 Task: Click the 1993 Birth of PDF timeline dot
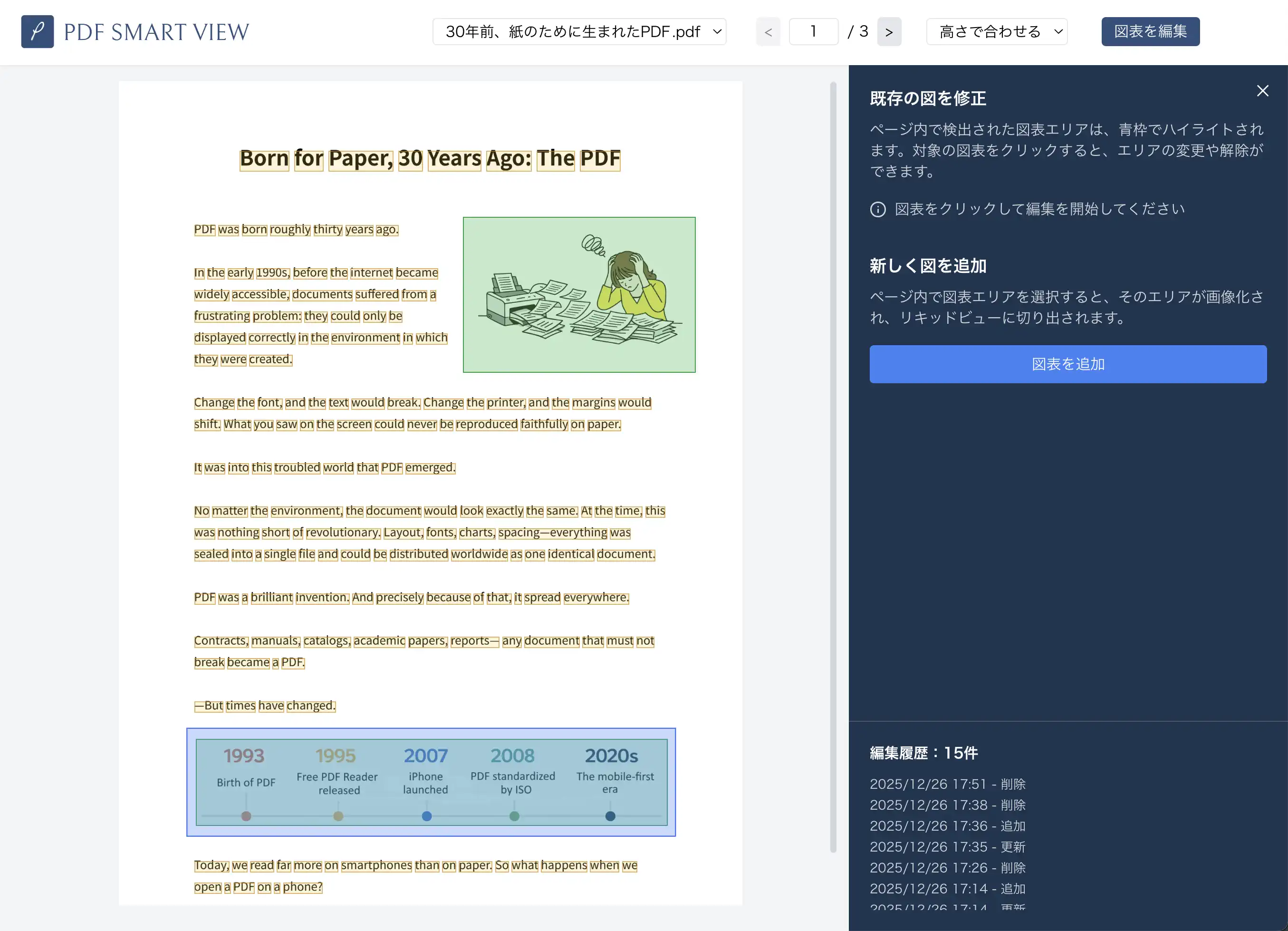point(246,815)
